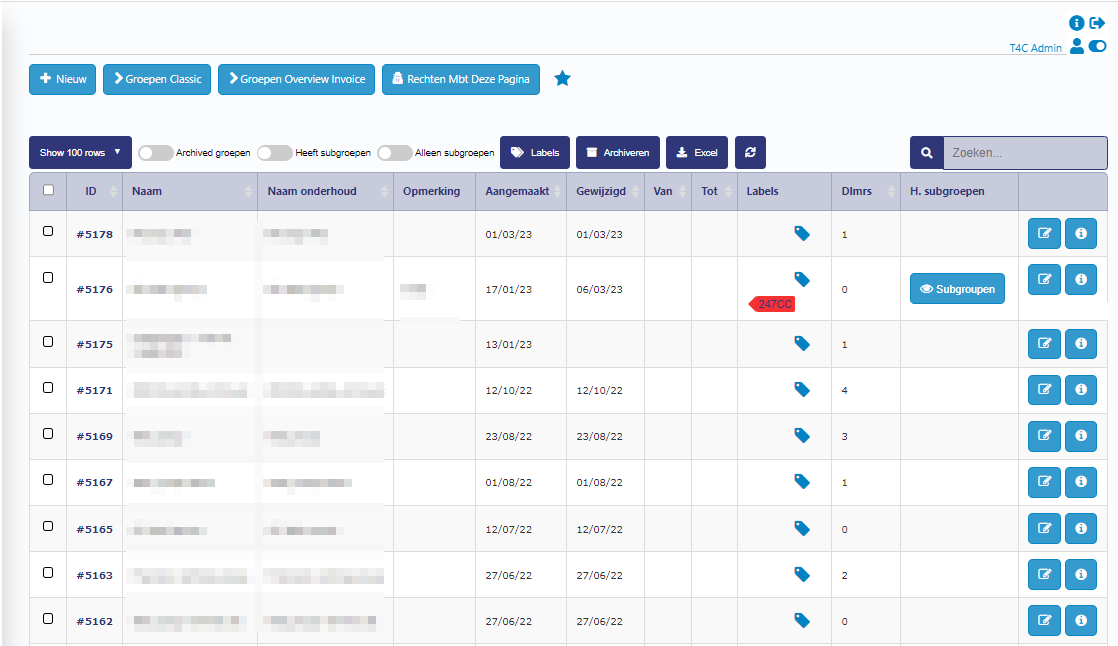This screenshot has height=646, width=1118.
Task: Click the Subgroupen button for #5176
Action: (x=957, y=289)
